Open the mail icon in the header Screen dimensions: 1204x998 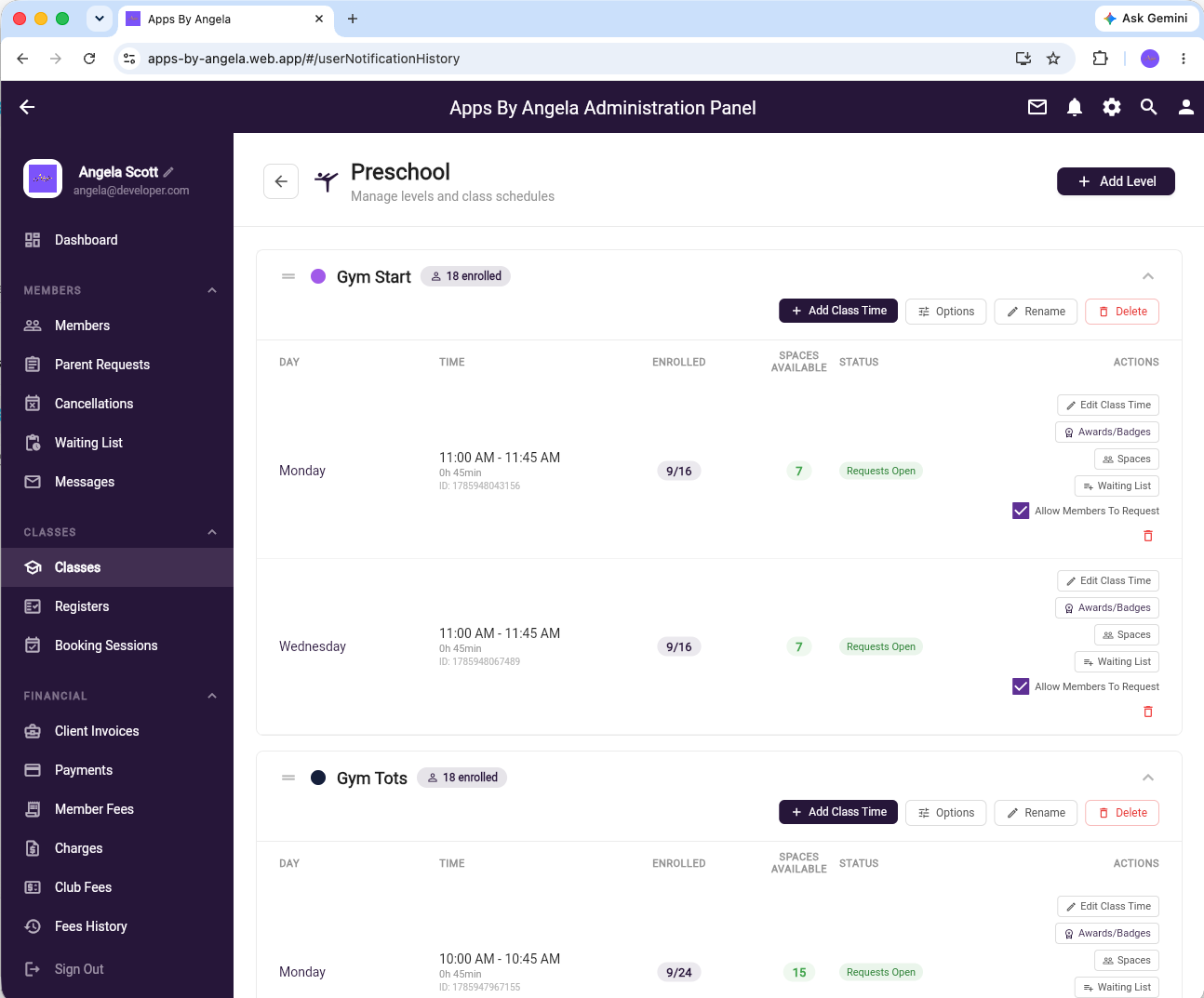click(x=1037, y=107)
